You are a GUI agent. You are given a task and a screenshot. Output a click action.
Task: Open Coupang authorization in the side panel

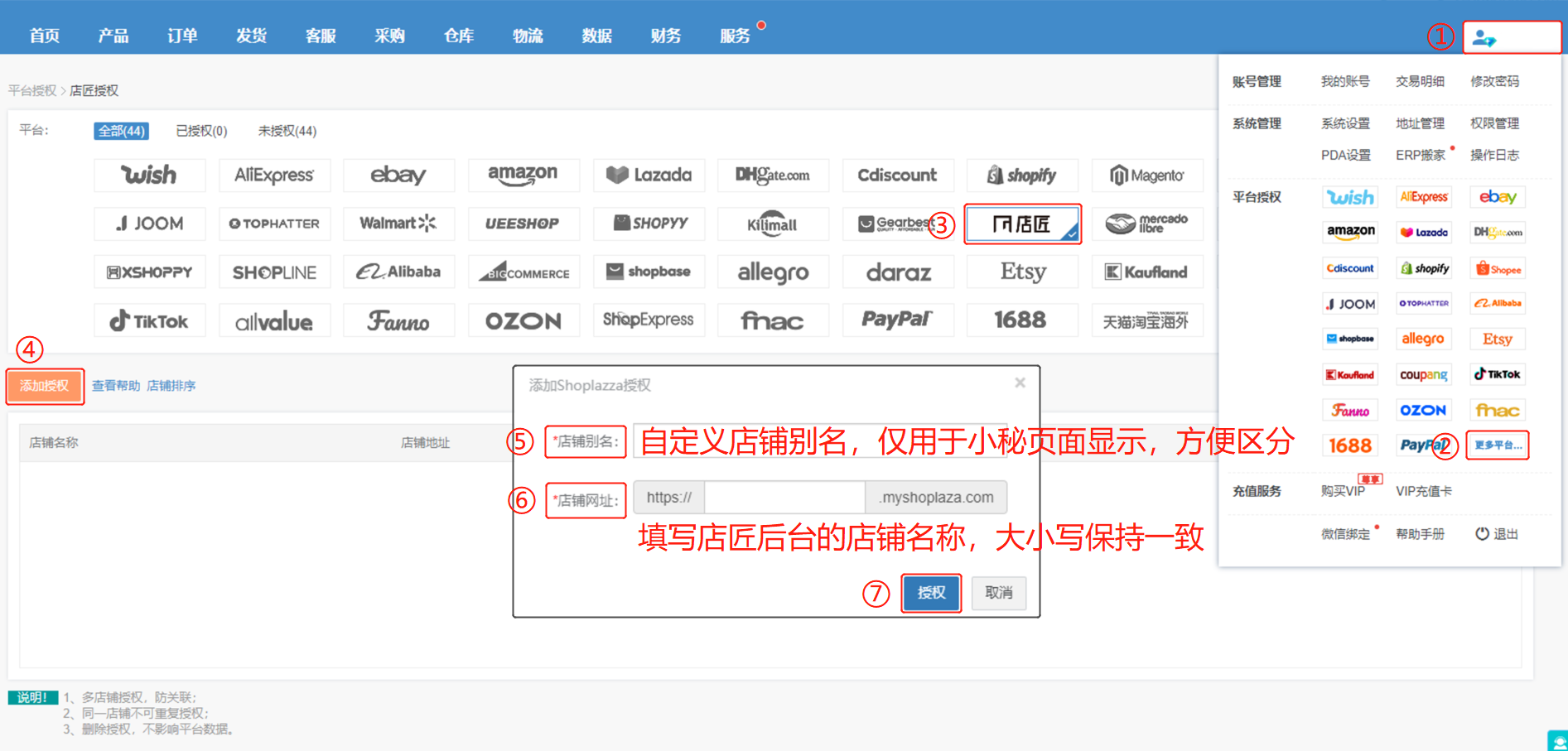coord(1424,374)
